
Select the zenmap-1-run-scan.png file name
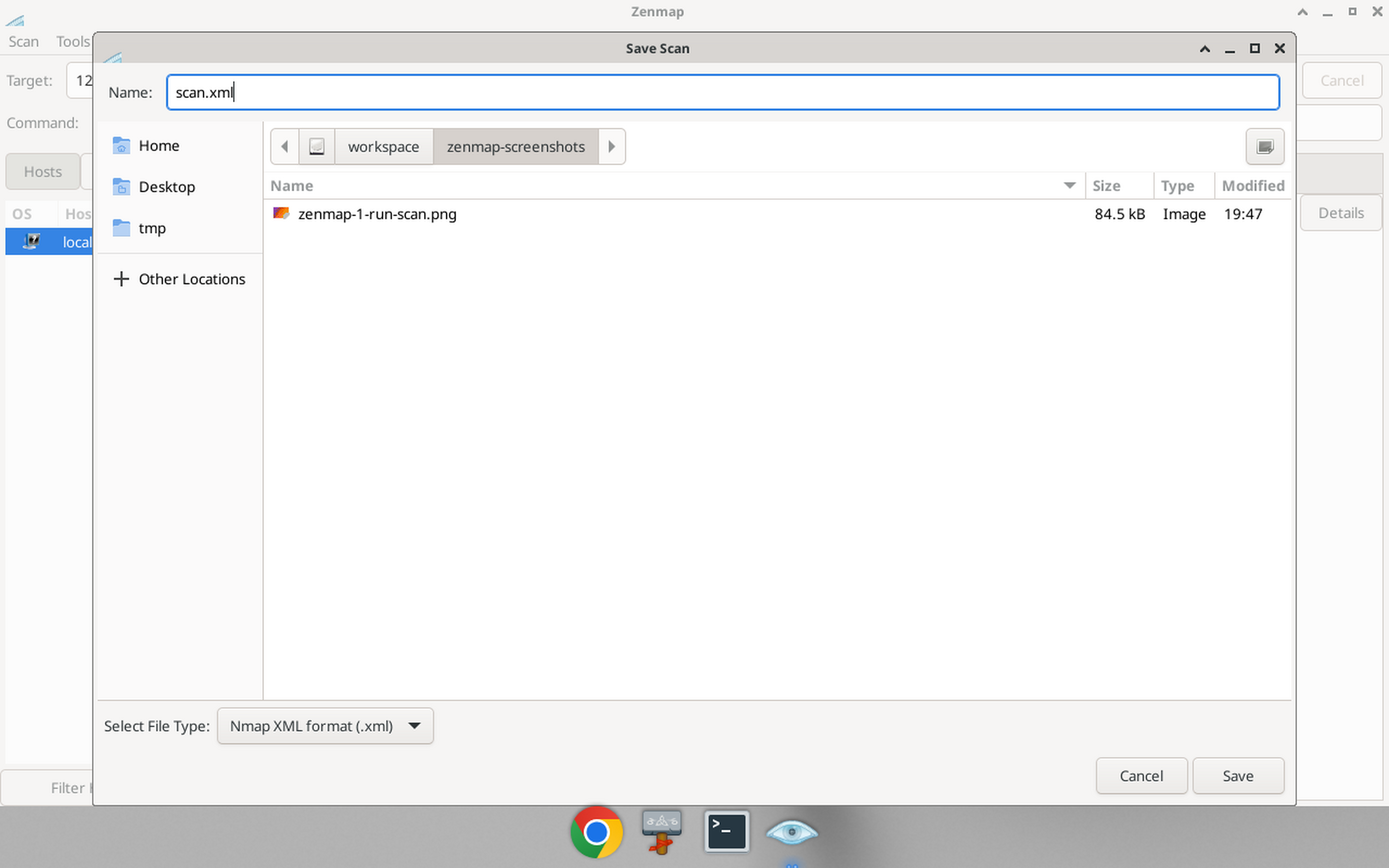[377, 214]
